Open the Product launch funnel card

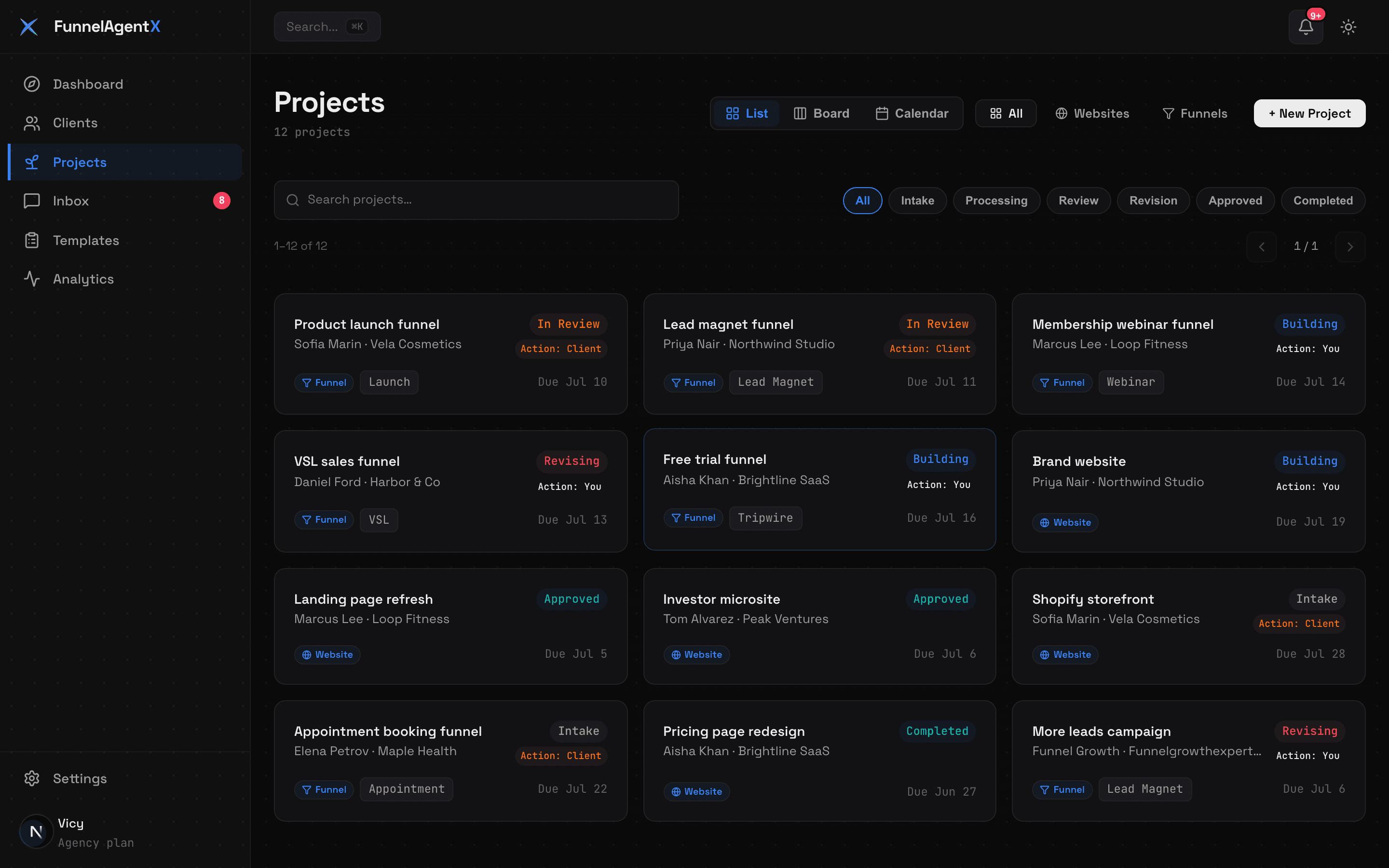point(450,353)
